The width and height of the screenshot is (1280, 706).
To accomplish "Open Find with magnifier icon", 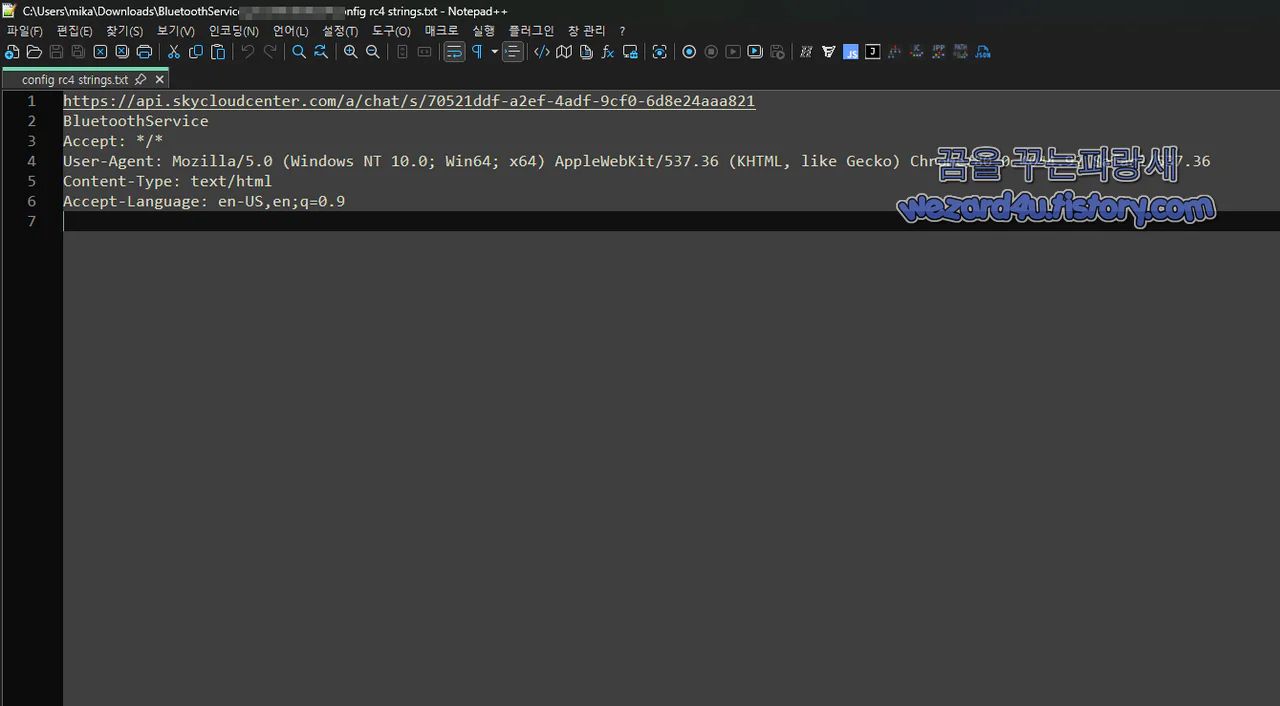I will (x=299, y=52).
